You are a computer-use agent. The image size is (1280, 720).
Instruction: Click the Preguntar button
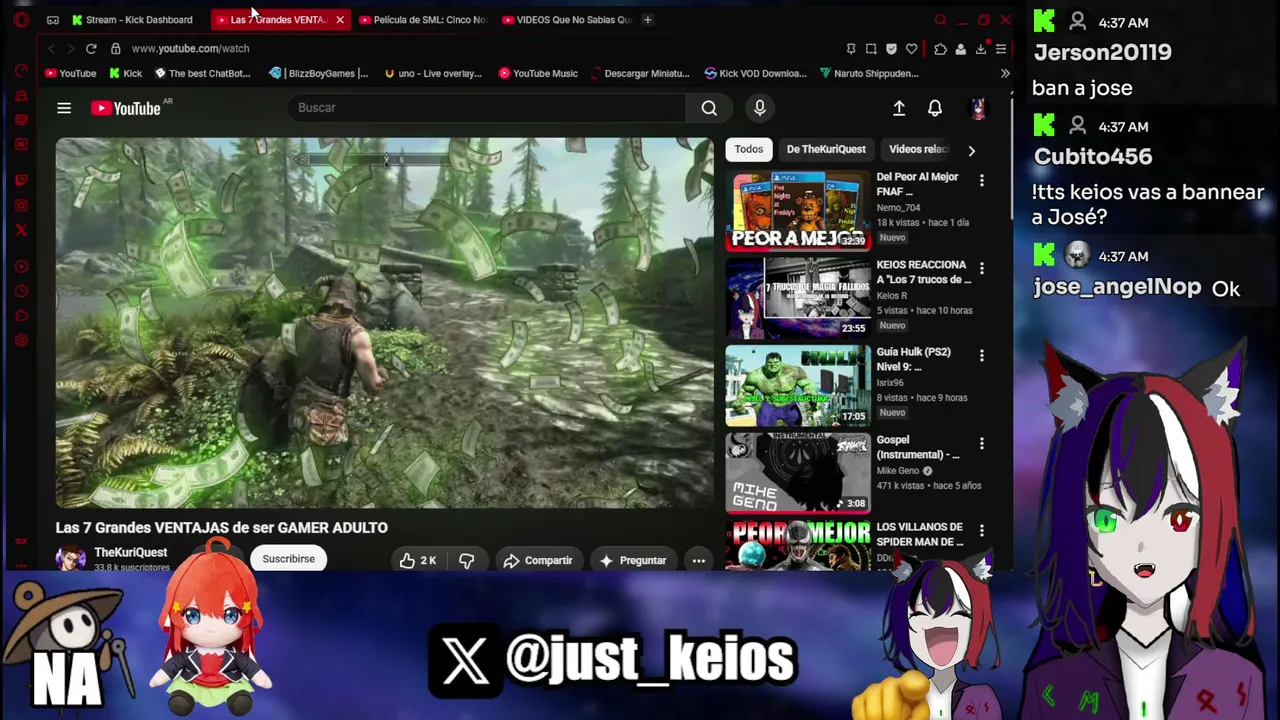pyautogui.click(x=632, y=560)
